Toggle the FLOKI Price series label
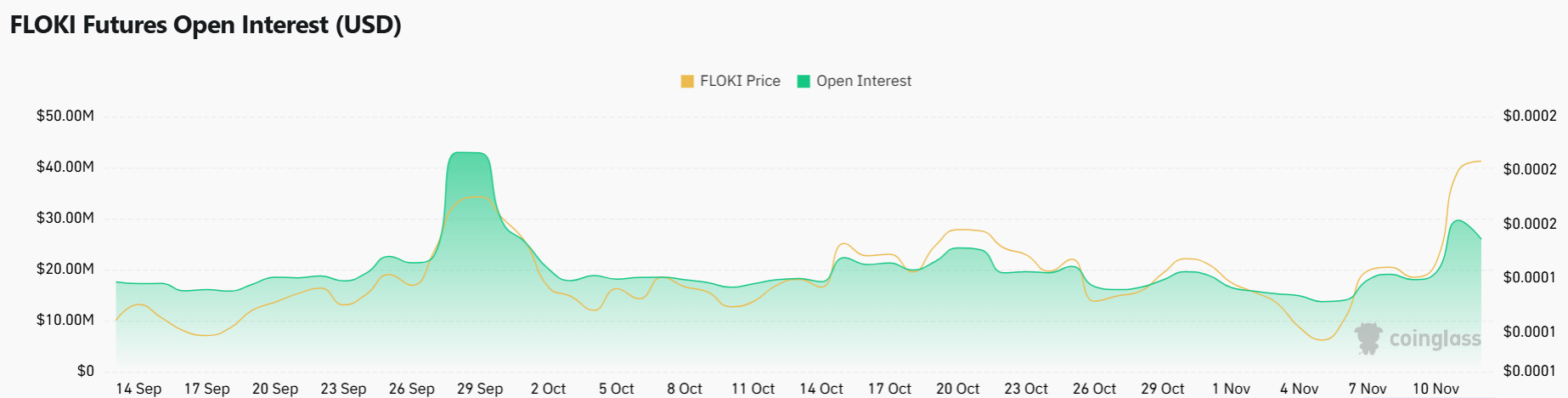This screenshot has width=1568, height=398. tap(740, 82)
